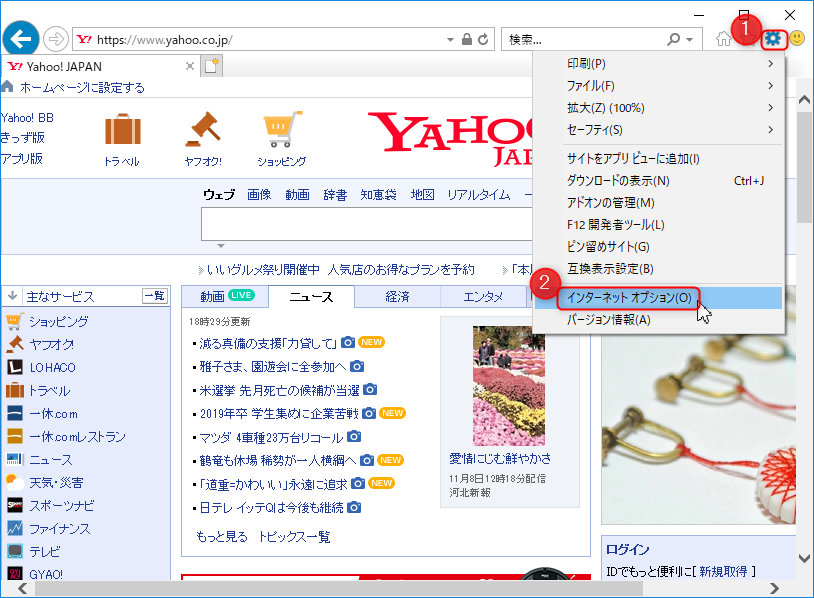Select the 画像 search category

(x=259, y=195)
